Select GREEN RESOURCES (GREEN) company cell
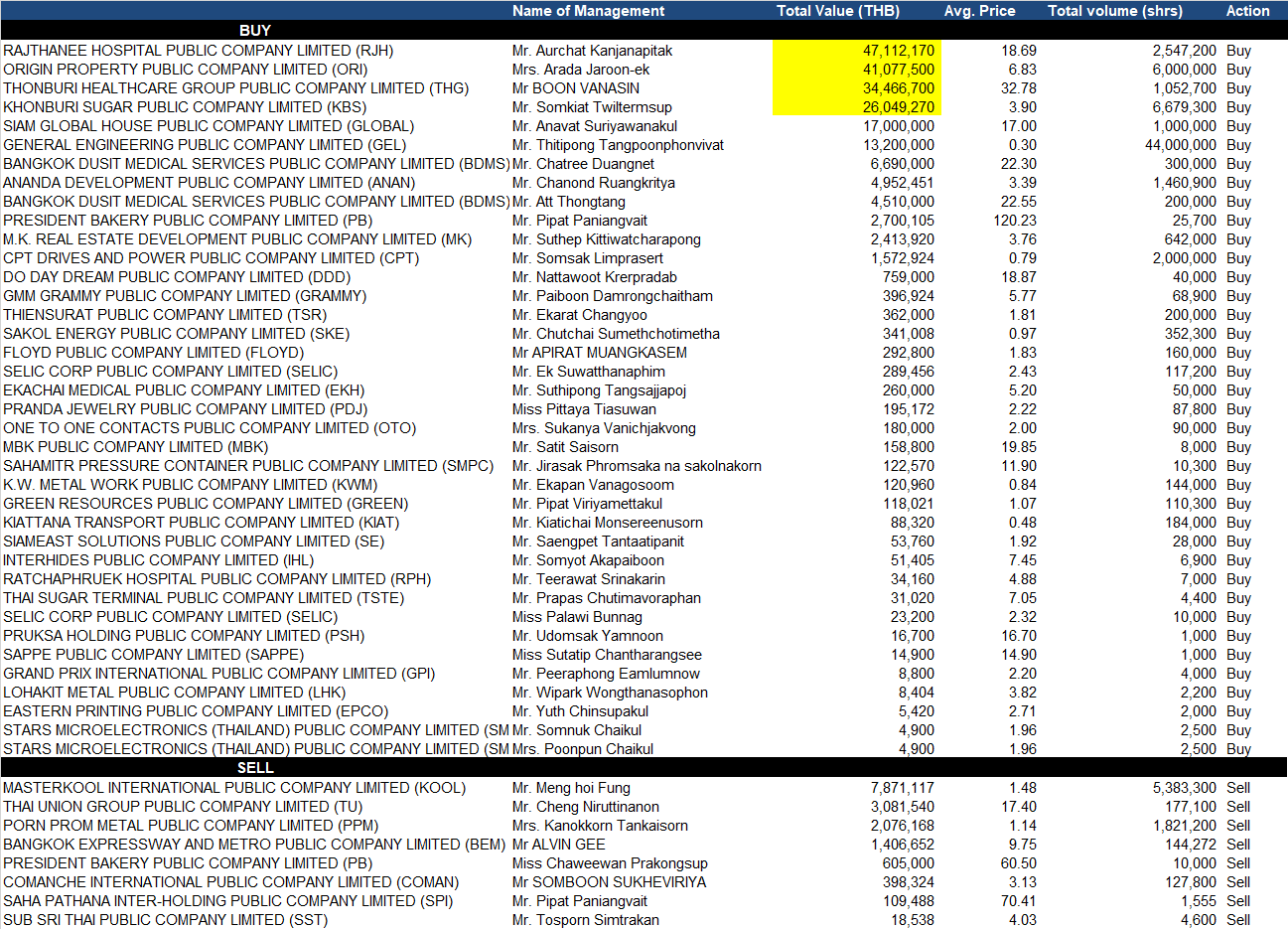 [x=206, y=504]
